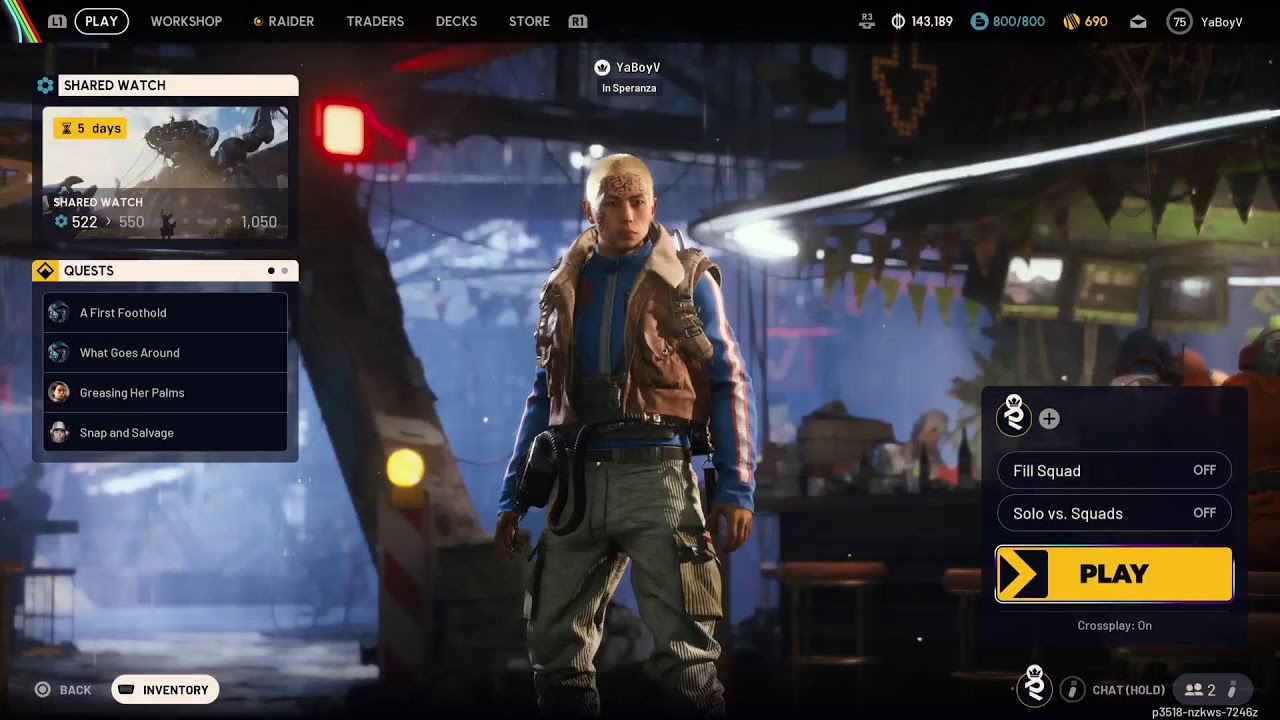Viewport: 1280px width, 720px height.
Task: Click the portrait icon for What Goes Around
Action: click(59, 353)
